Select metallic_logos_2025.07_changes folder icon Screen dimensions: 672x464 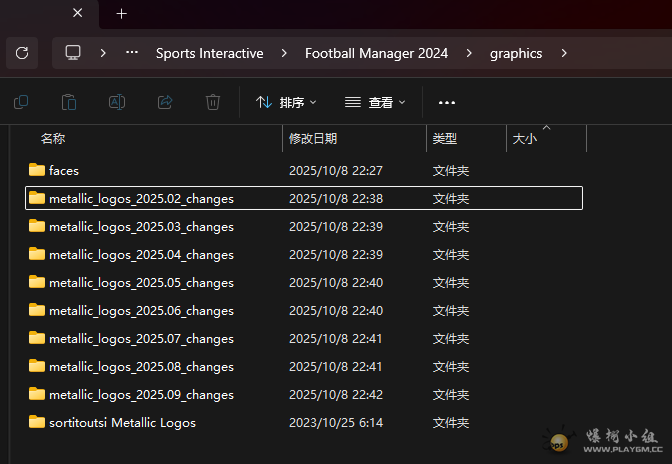point(37,338)
